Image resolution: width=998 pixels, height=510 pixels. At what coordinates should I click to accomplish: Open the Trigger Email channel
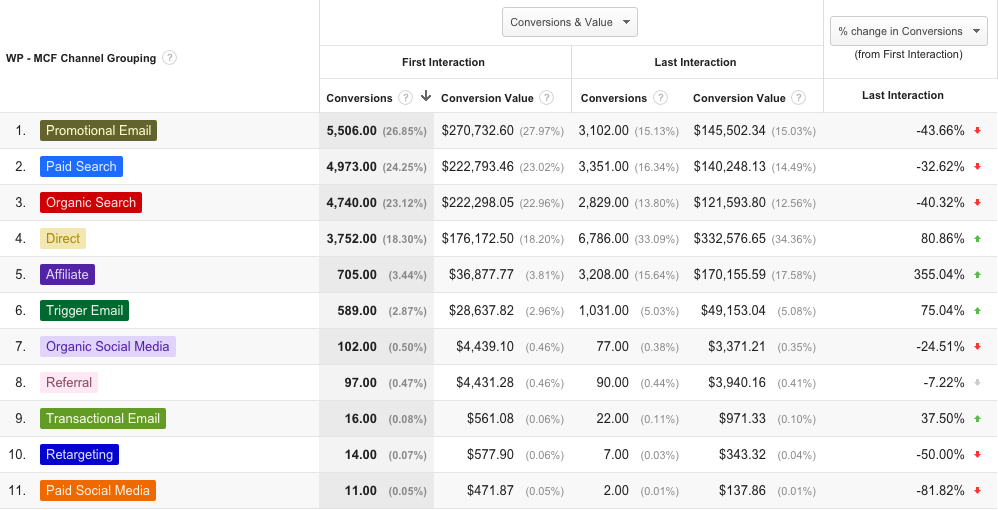[x=84, y=310]
